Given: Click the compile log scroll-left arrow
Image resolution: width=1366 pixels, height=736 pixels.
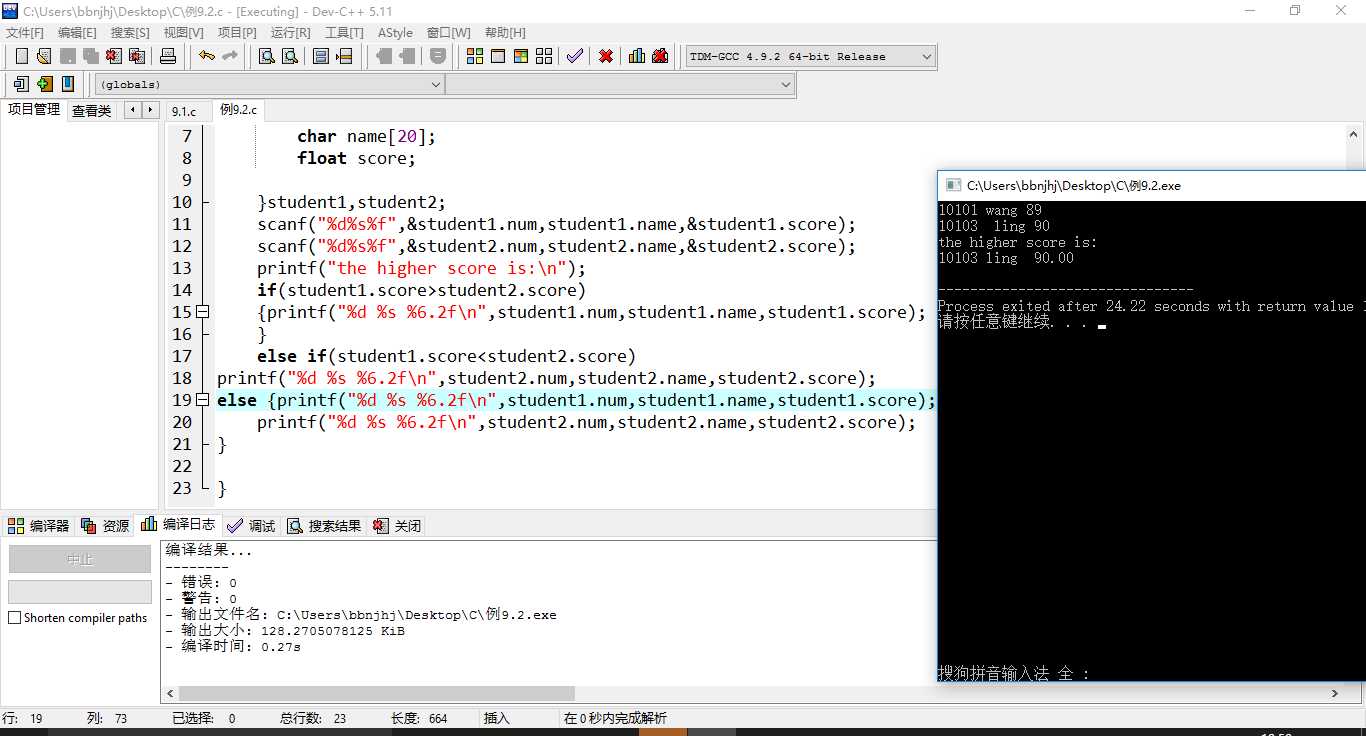Looking at the screenshot, I should (x=169, y=693).
